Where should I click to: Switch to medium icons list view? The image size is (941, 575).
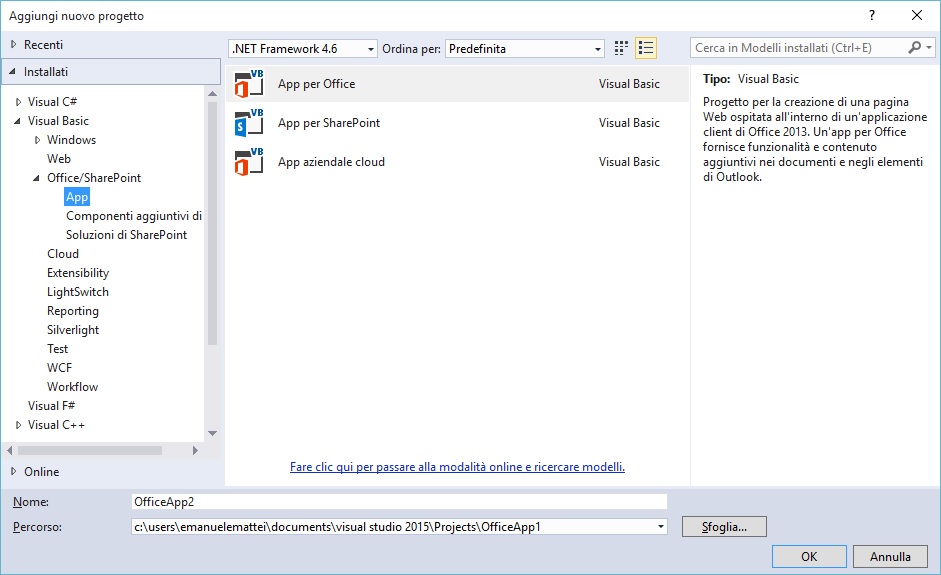point(646,48)
